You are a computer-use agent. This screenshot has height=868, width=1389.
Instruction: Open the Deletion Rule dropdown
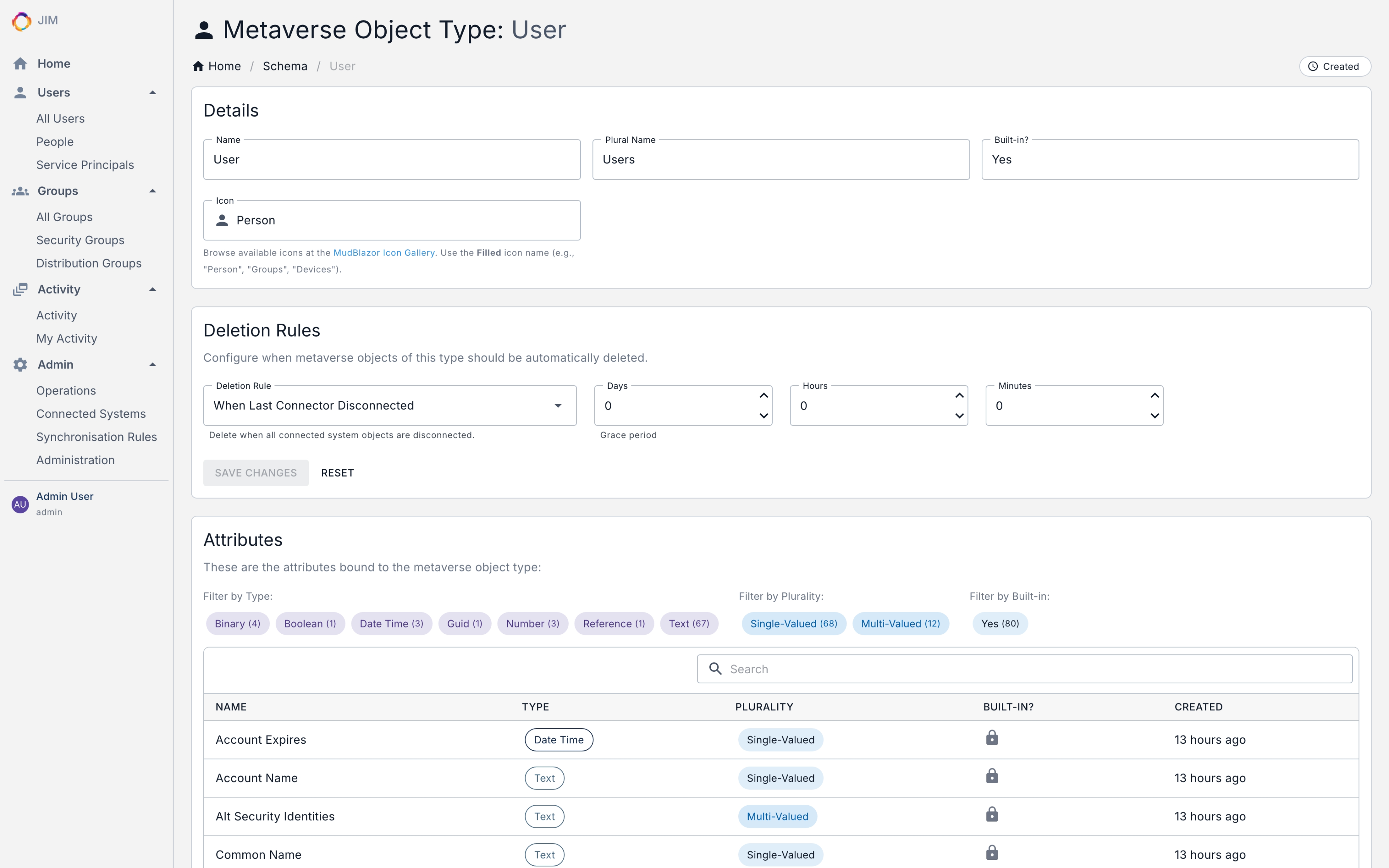pyautogui.click(x=390, y=405)
